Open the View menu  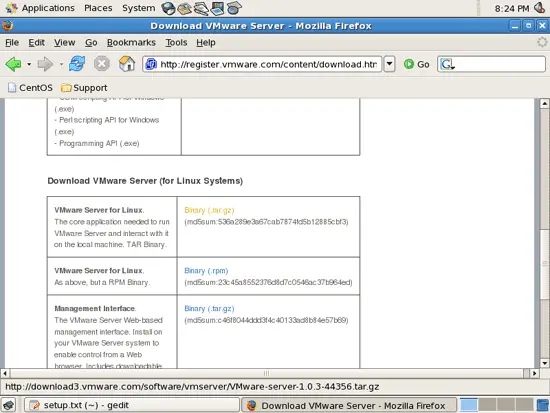[65, 42]
